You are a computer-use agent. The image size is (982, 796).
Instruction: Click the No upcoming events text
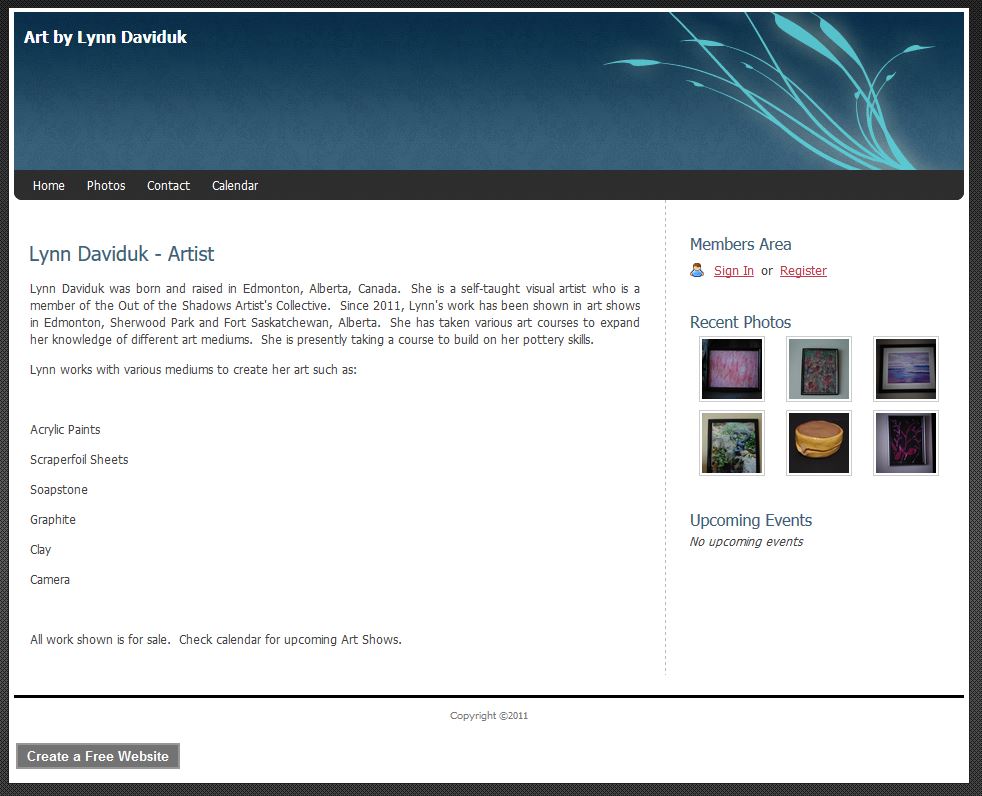(746, 542)
